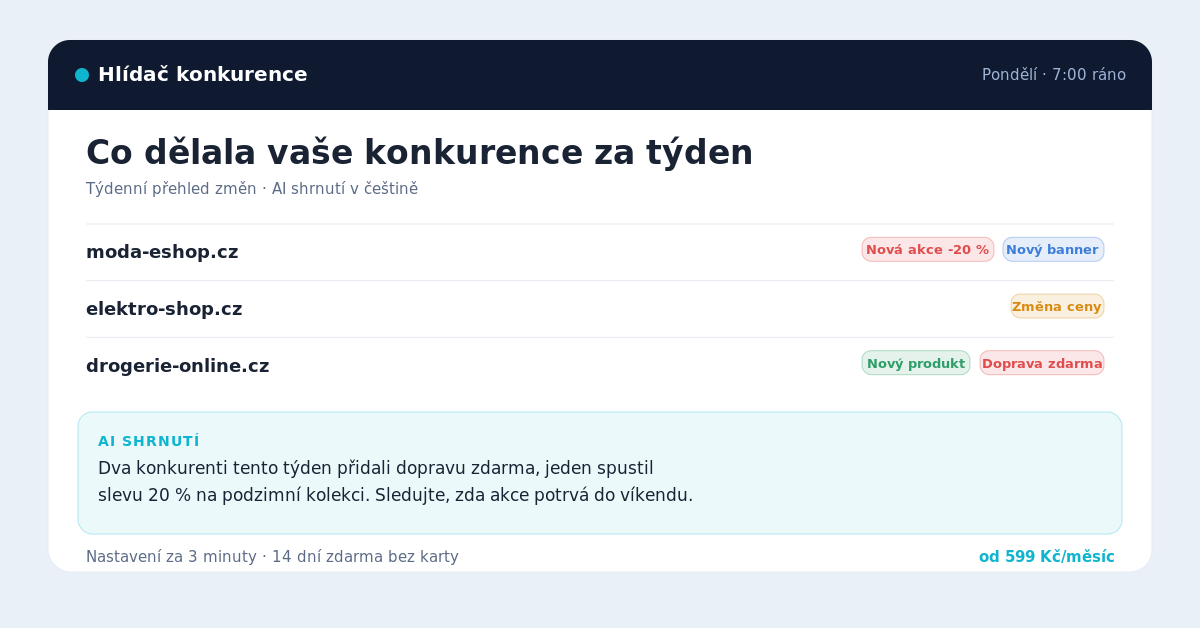This screenshot has height=628, width=1200.
Task: Click the Změna ceny badge
Action: tap(1057, 306)
